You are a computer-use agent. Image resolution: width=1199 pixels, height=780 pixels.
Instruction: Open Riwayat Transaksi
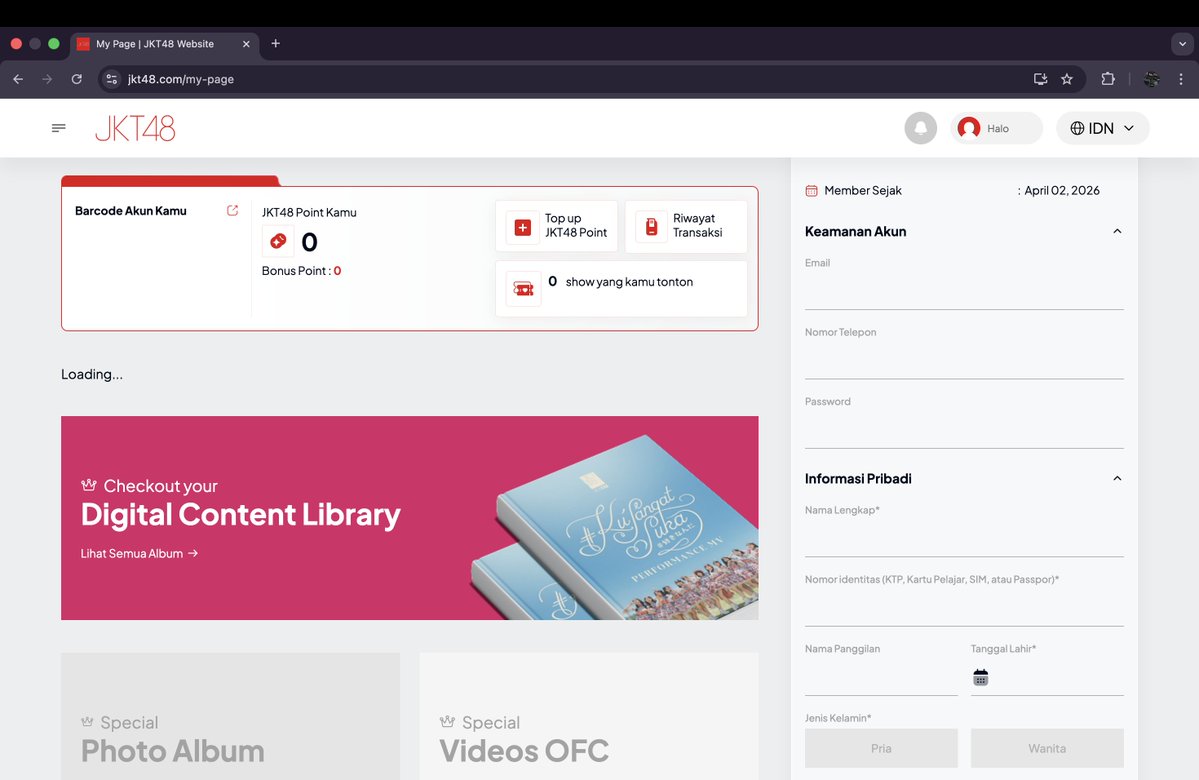686,226
